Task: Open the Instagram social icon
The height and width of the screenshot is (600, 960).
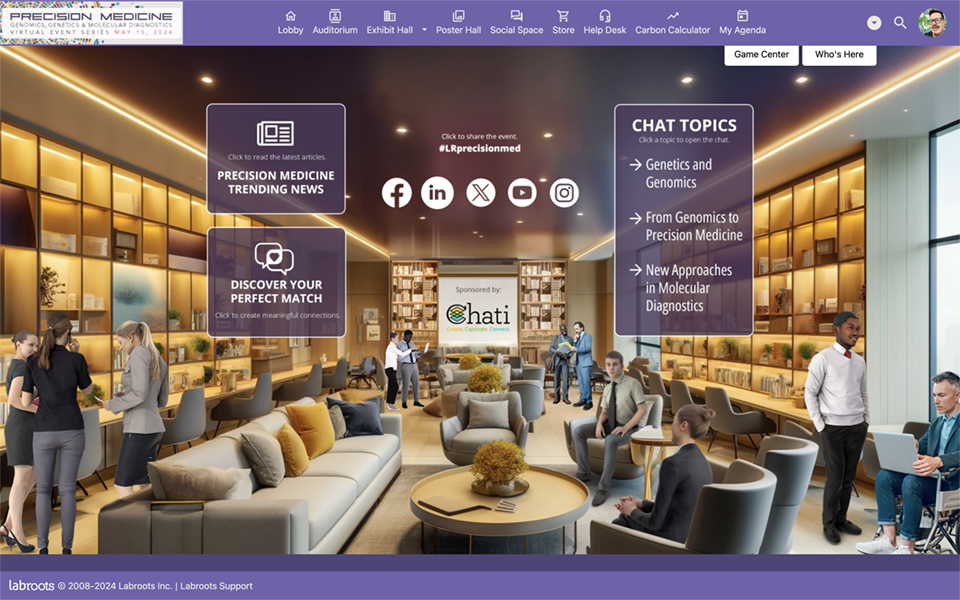Action: [564, 193]
